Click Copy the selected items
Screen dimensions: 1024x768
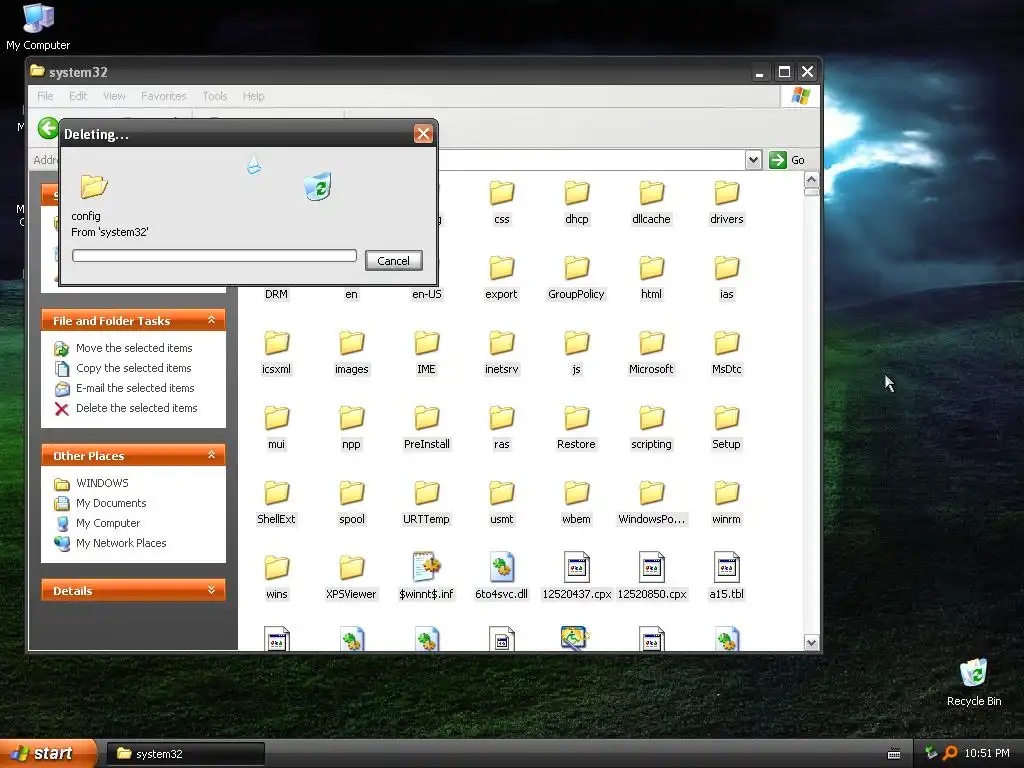[x=133, y=368]
